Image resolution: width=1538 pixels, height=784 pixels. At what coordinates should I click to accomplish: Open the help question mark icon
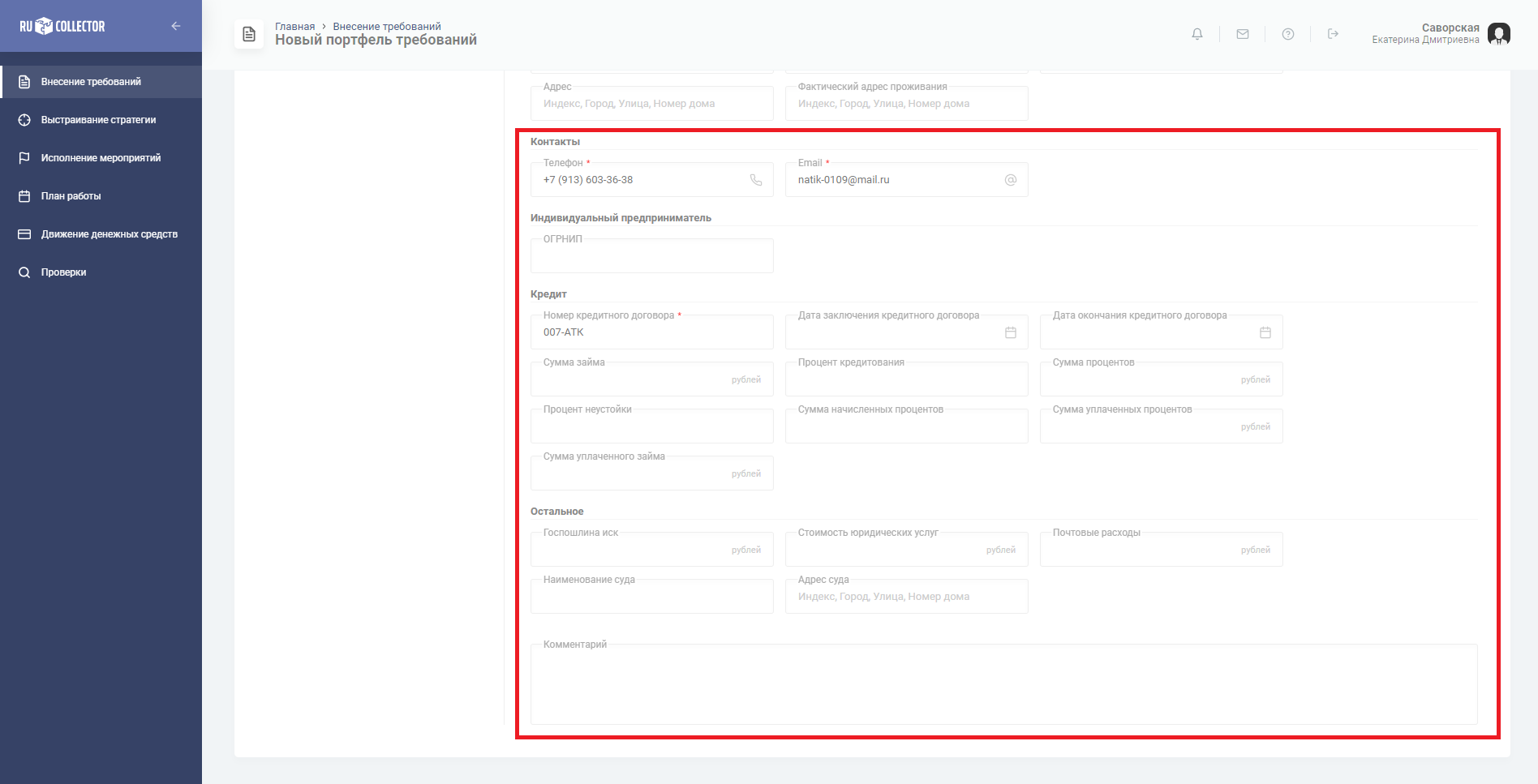click(x=1288, y=34)
